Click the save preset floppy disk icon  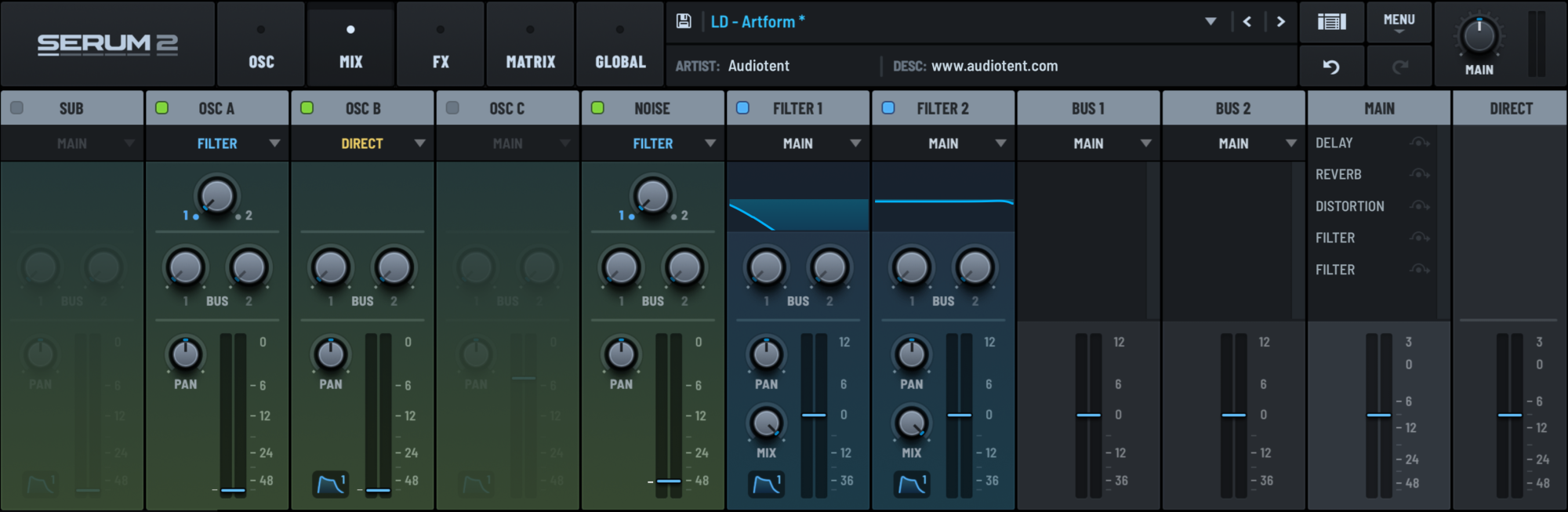pyautogui.click(x=684, y=21)
